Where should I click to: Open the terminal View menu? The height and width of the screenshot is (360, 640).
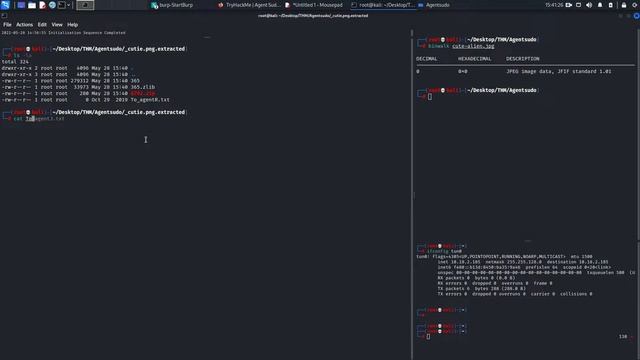57,24
